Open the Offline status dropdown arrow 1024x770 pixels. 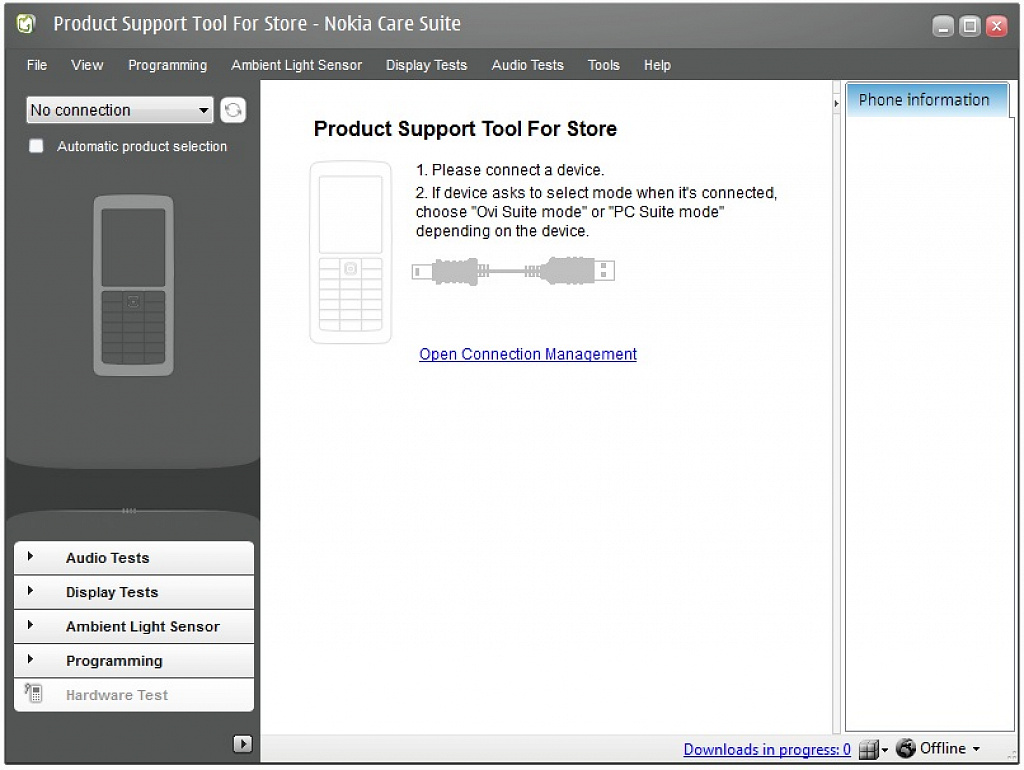(976, 749)
